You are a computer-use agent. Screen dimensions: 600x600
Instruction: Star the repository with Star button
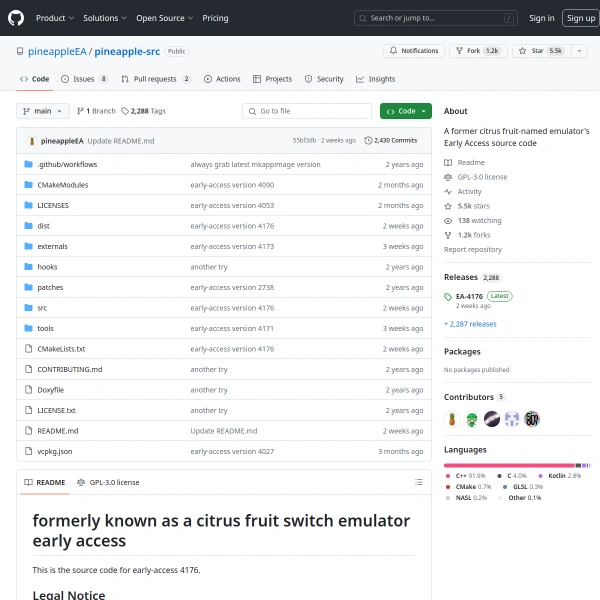click(542, 51)
